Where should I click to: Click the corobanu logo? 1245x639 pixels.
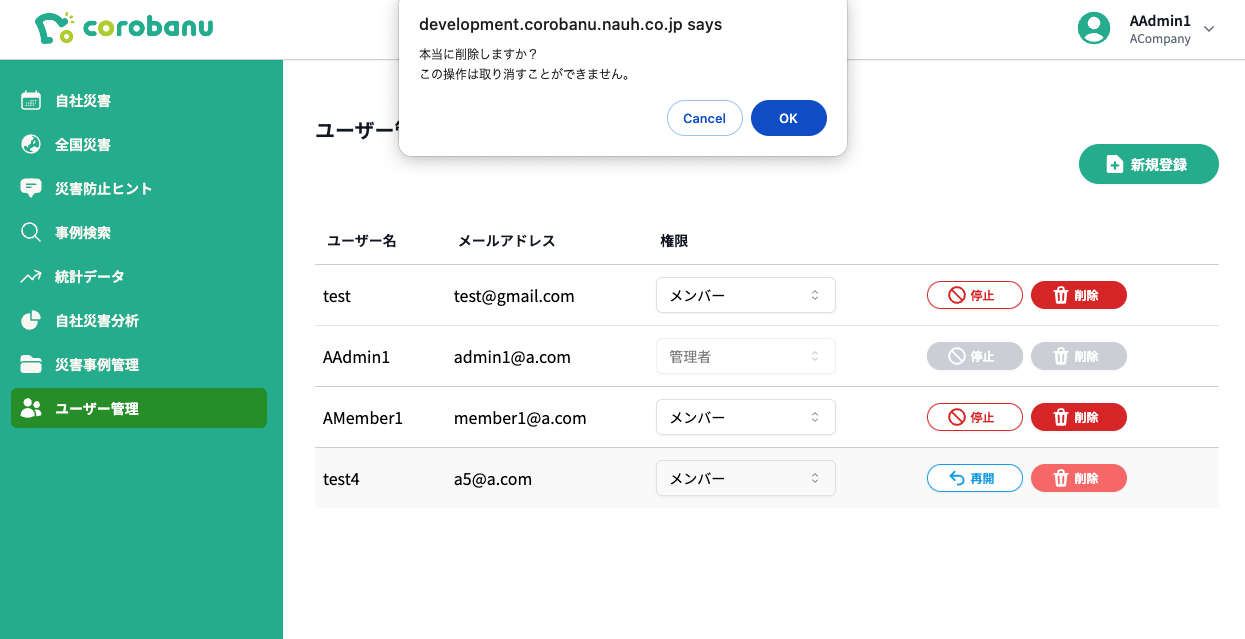(x=124, y=28)
